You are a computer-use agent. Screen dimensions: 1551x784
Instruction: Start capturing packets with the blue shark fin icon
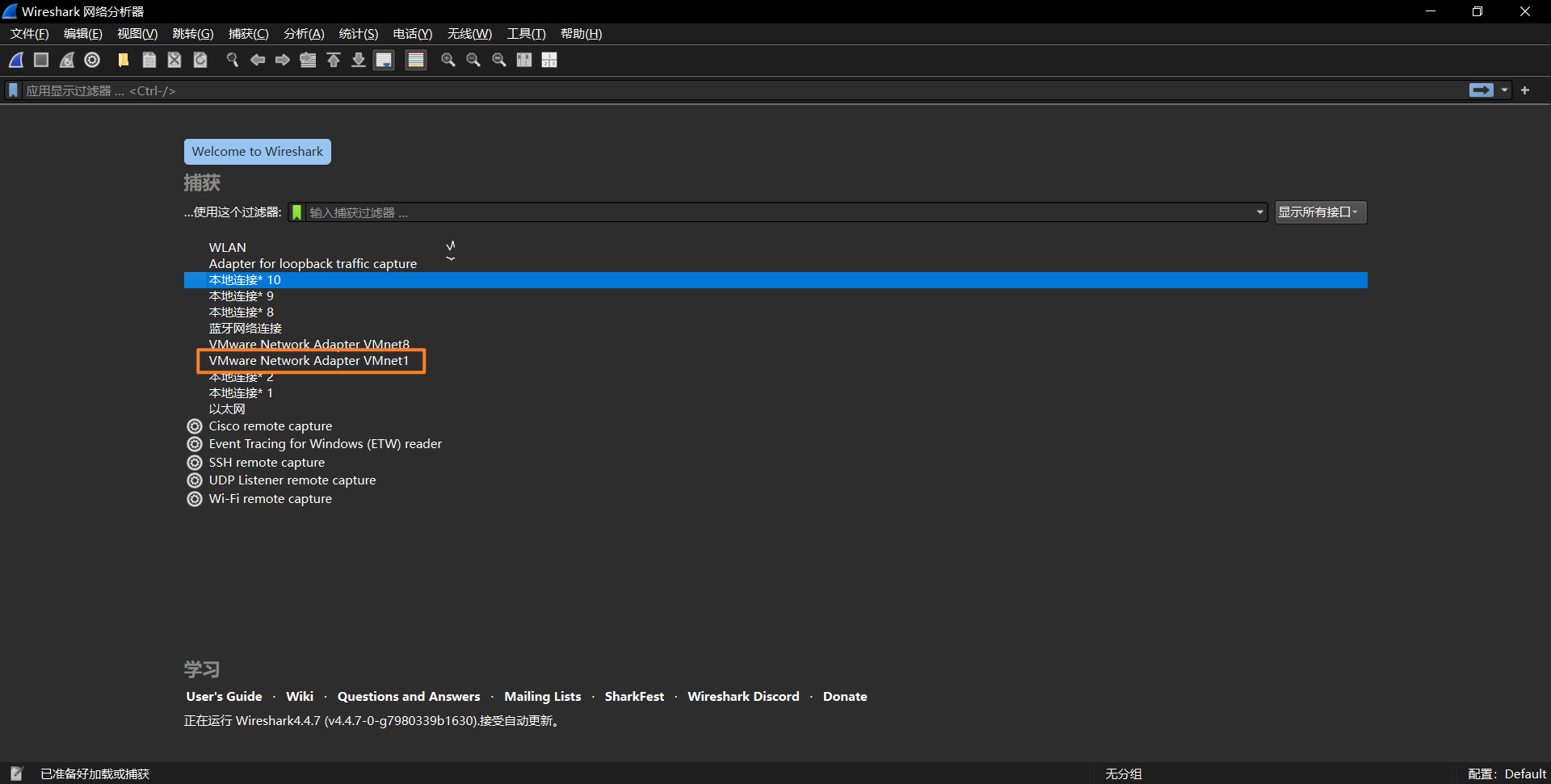coord(16,60)
